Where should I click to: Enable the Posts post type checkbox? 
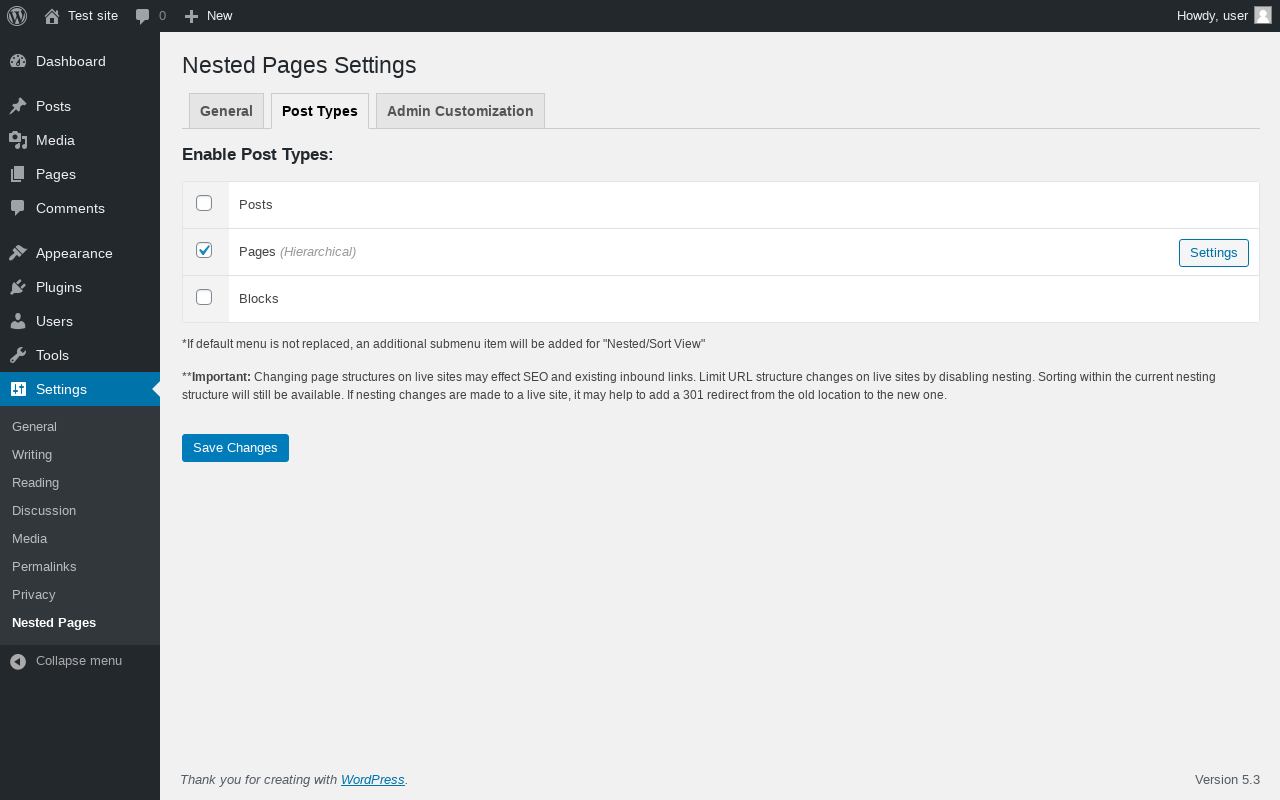tap(204, 203)
